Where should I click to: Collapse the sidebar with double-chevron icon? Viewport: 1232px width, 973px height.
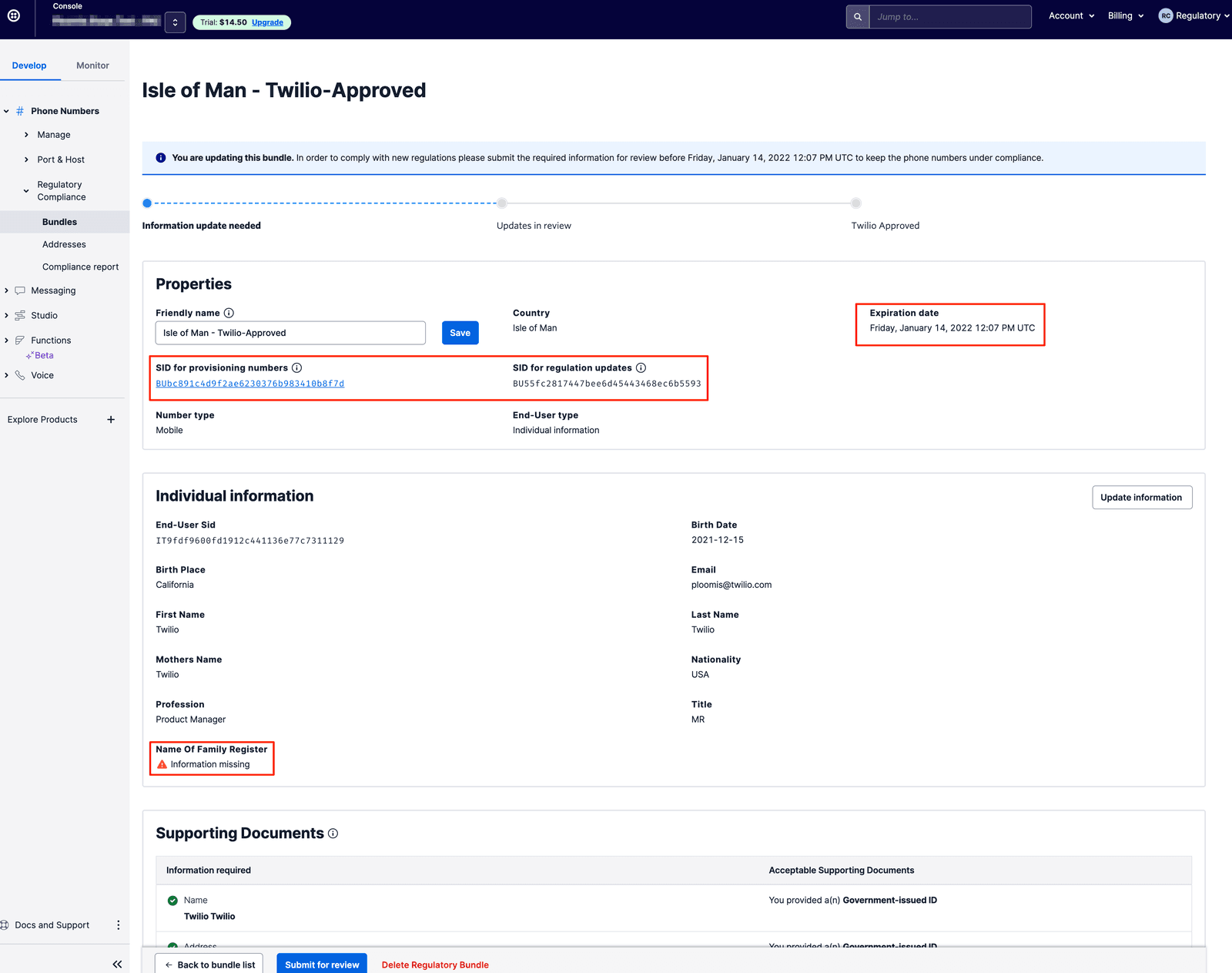(x=117, y=964)
